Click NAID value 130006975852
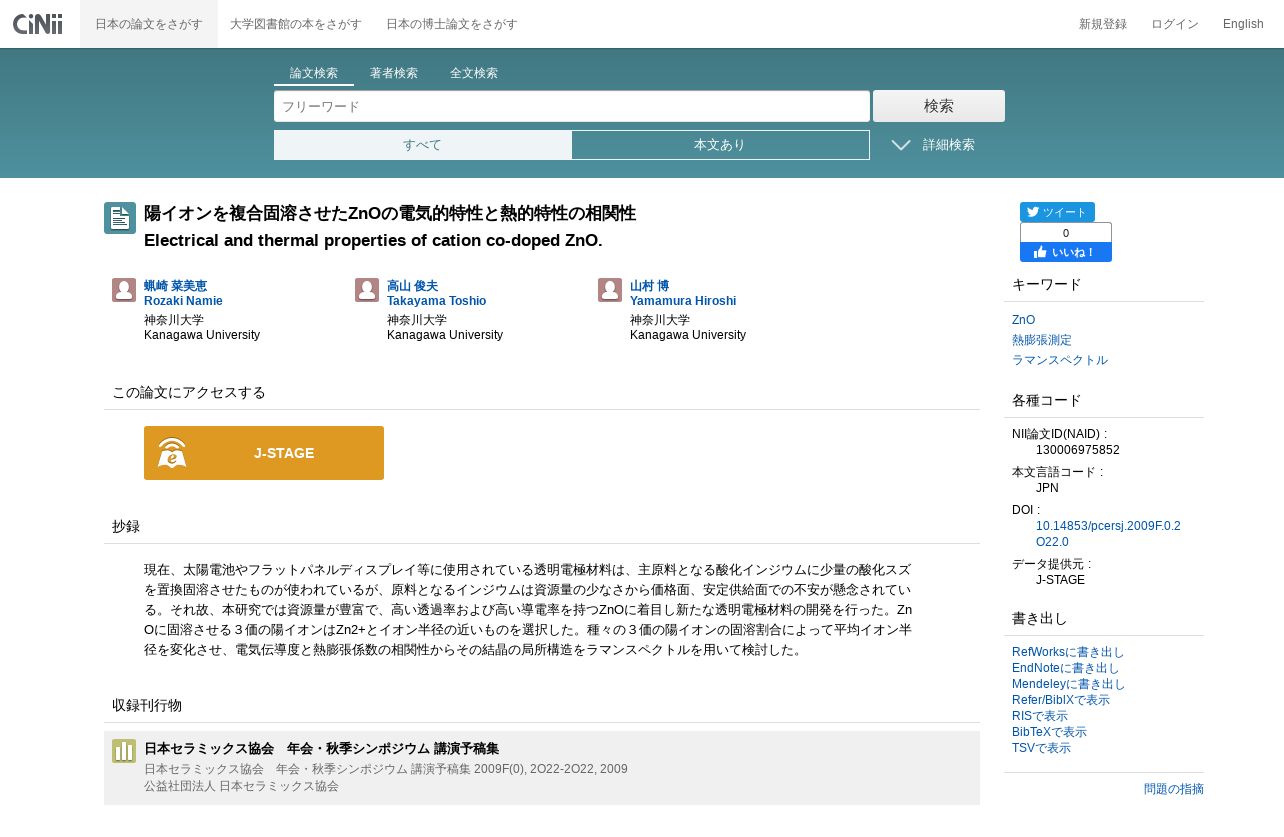The image size is (1284, 837). [1078, 450]
